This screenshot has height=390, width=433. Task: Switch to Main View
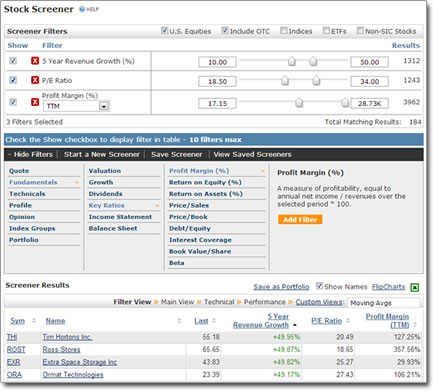coord(177,302)
